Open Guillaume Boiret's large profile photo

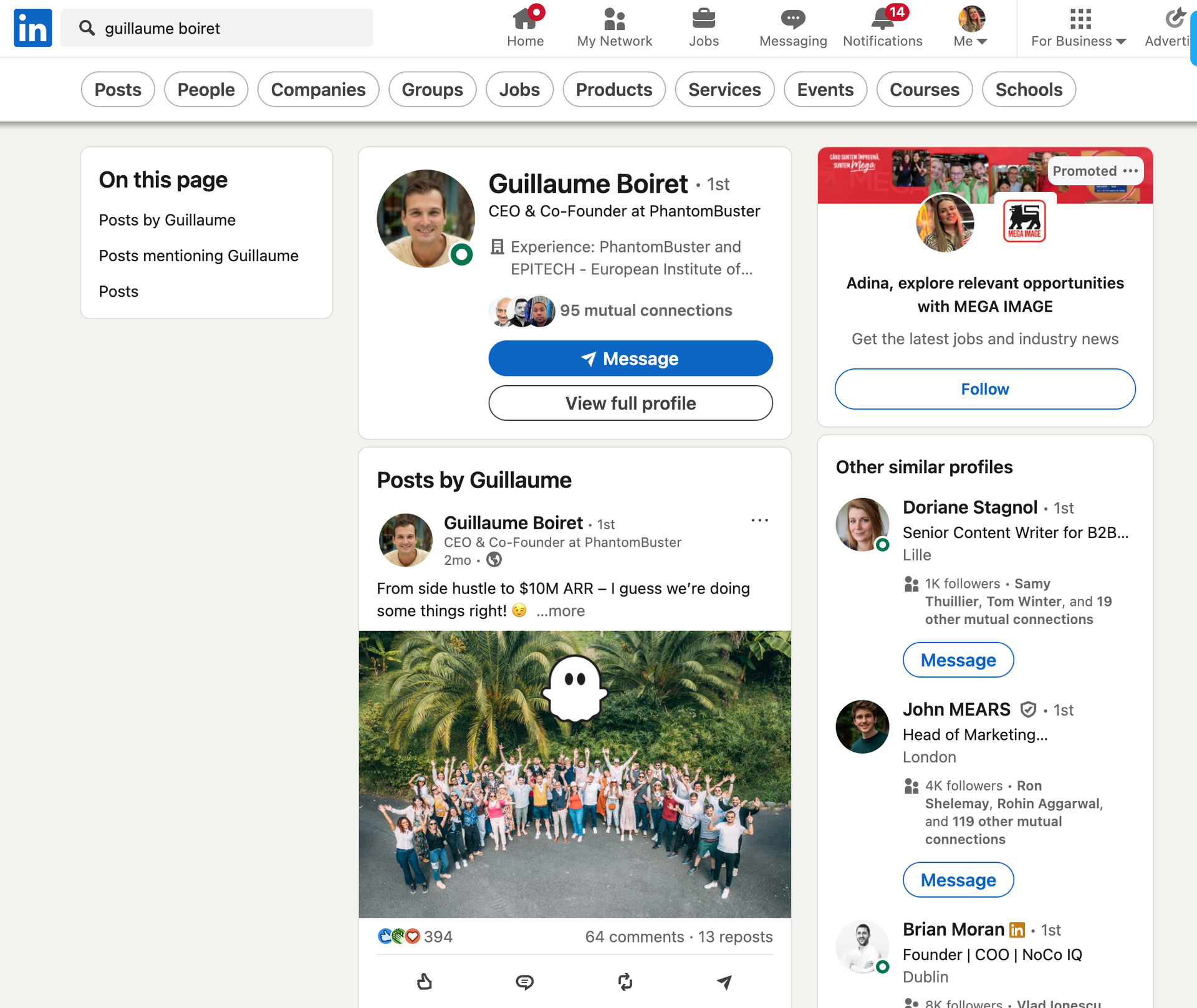click(x=426, y=219)
